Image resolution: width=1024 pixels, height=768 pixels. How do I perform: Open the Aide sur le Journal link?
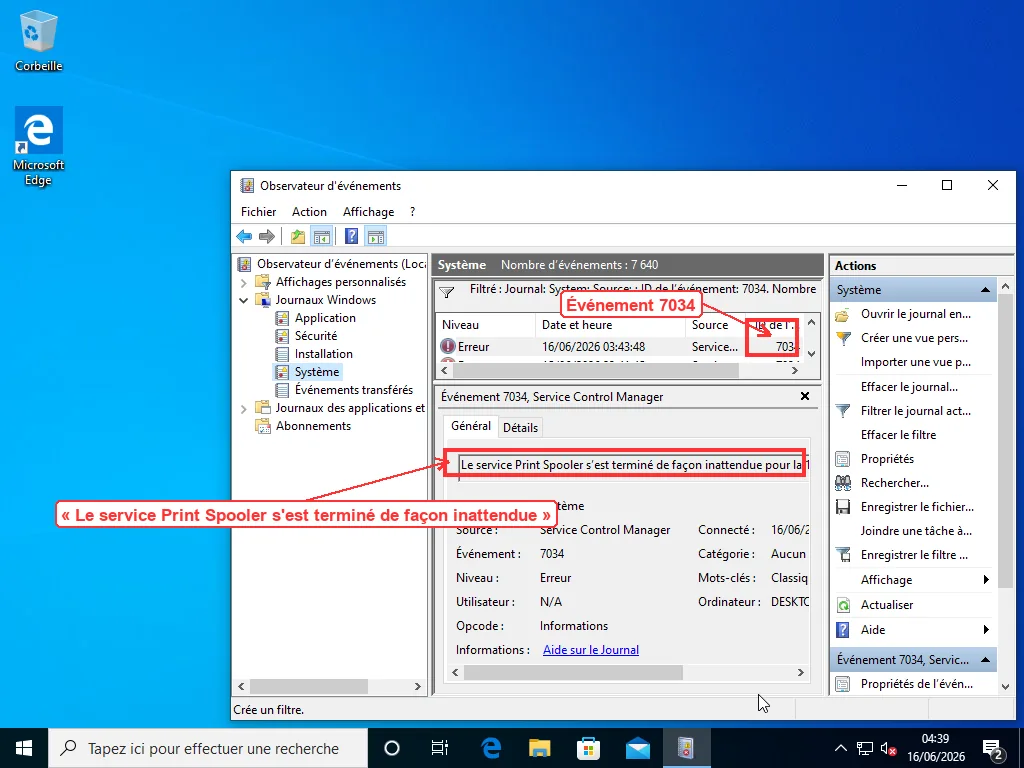point(591,650)
